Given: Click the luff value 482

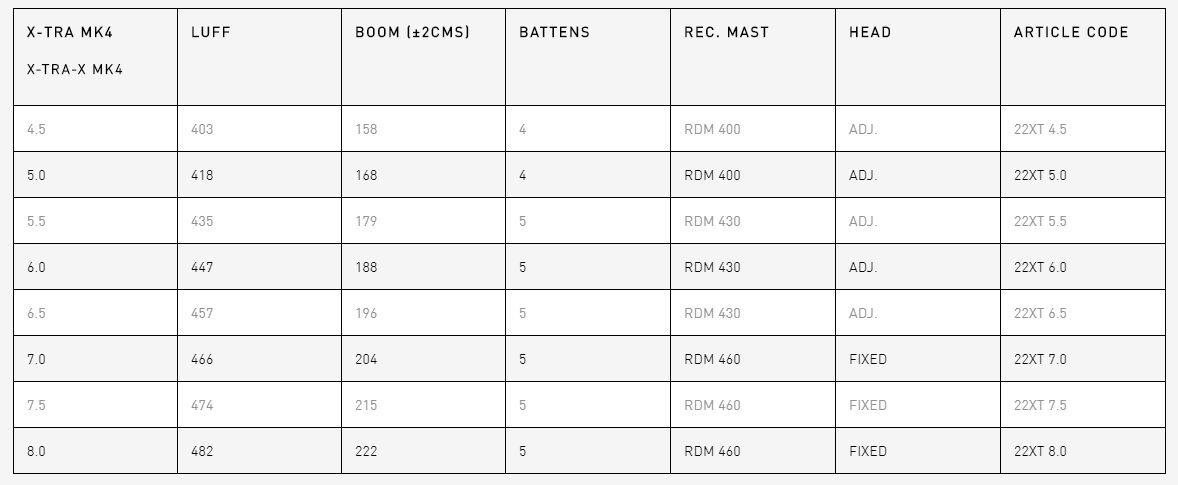Looking at the screenshot, I should click(202, 451).
